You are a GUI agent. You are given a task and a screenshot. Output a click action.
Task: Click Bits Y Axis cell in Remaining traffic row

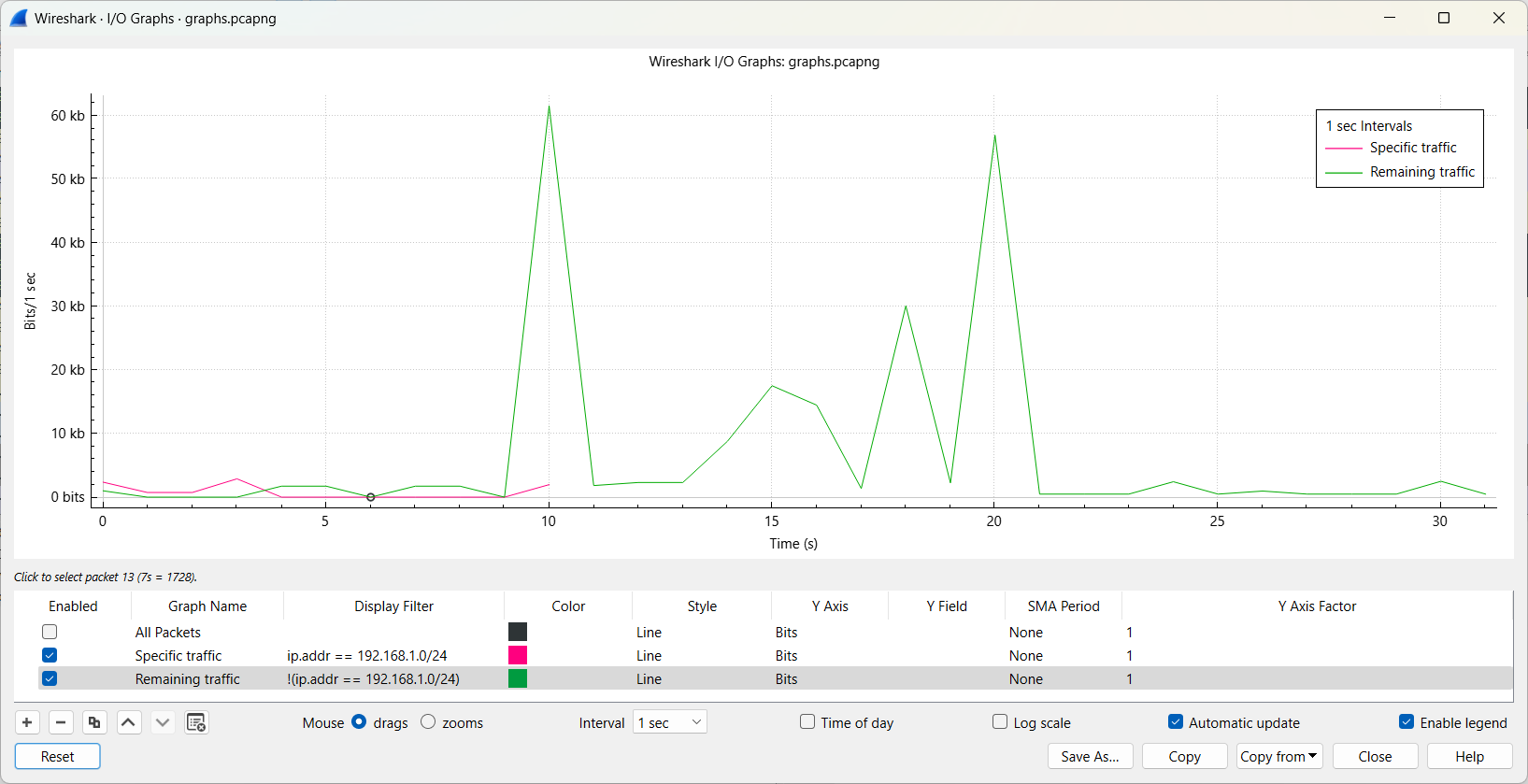point(830,679)
